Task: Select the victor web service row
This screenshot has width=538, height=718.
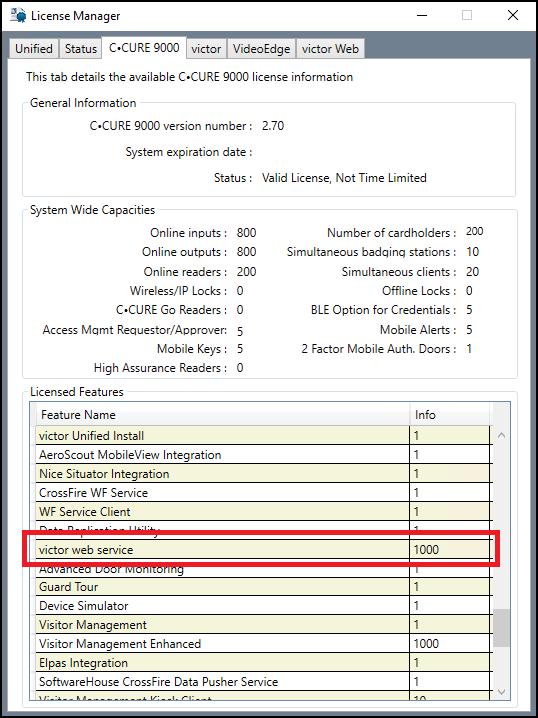Action: pyautogui.click(x=264, y=549)
